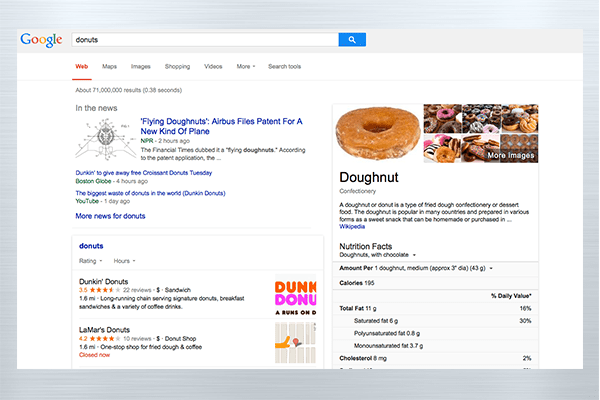Open the LaMar's Donuts listing
600x400 pixels.
104,330
